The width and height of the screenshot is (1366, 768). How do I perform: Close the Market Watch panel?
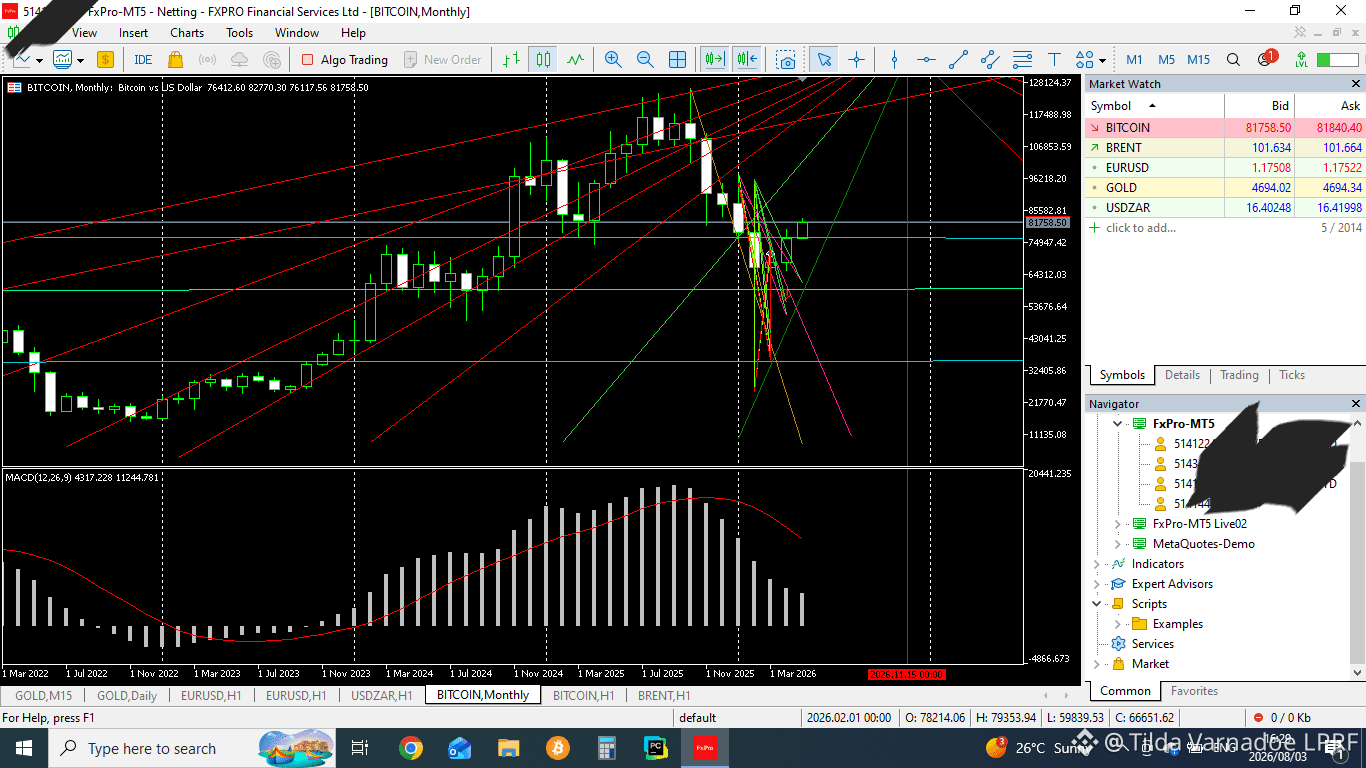[1356, 84]
